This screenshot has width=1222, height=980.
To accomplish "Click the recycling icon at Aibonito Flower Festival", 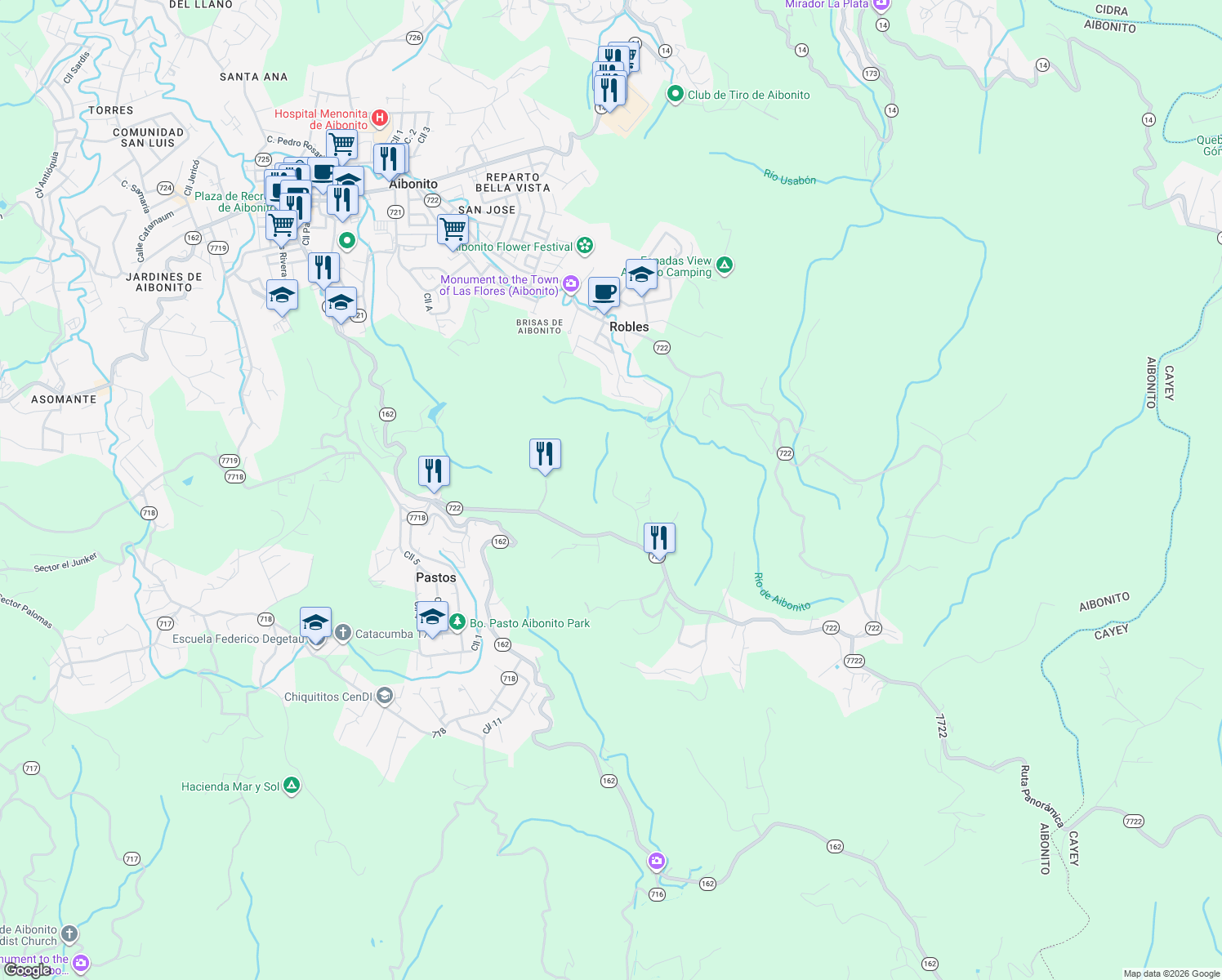I will click(x=585, y=246).
